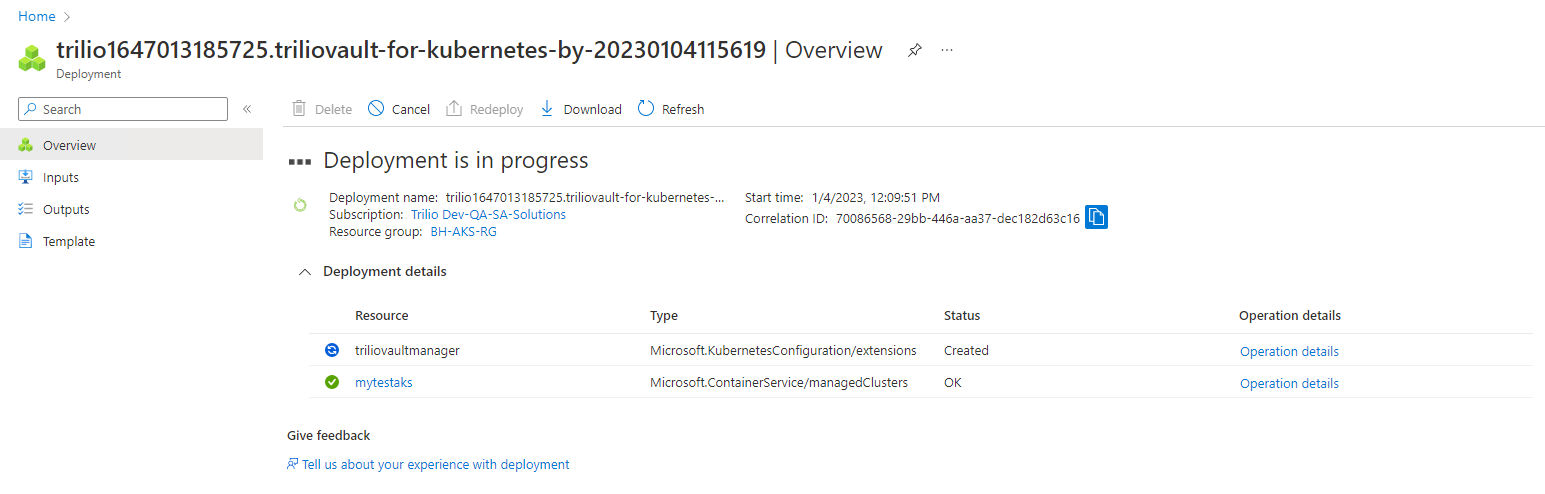The width and height of the screenshot is (1545, 494).
Task: Select Overview in the left sidebar
Action: click(x=69, y=145)
